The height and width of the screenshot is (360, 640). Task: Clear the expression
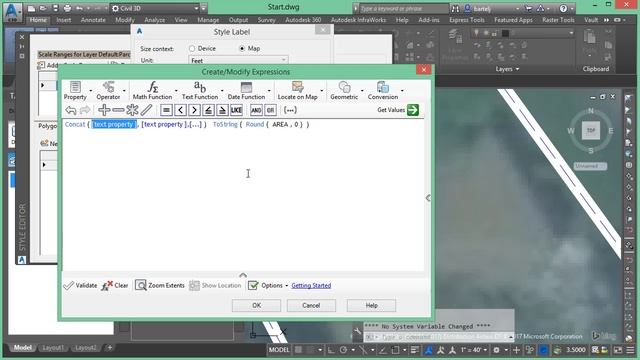pyautogui.click(x=115, y=285)
